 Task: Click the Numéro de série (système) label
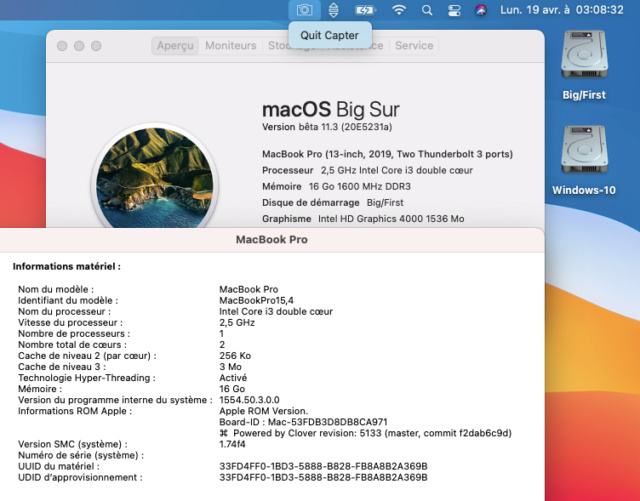81,455
